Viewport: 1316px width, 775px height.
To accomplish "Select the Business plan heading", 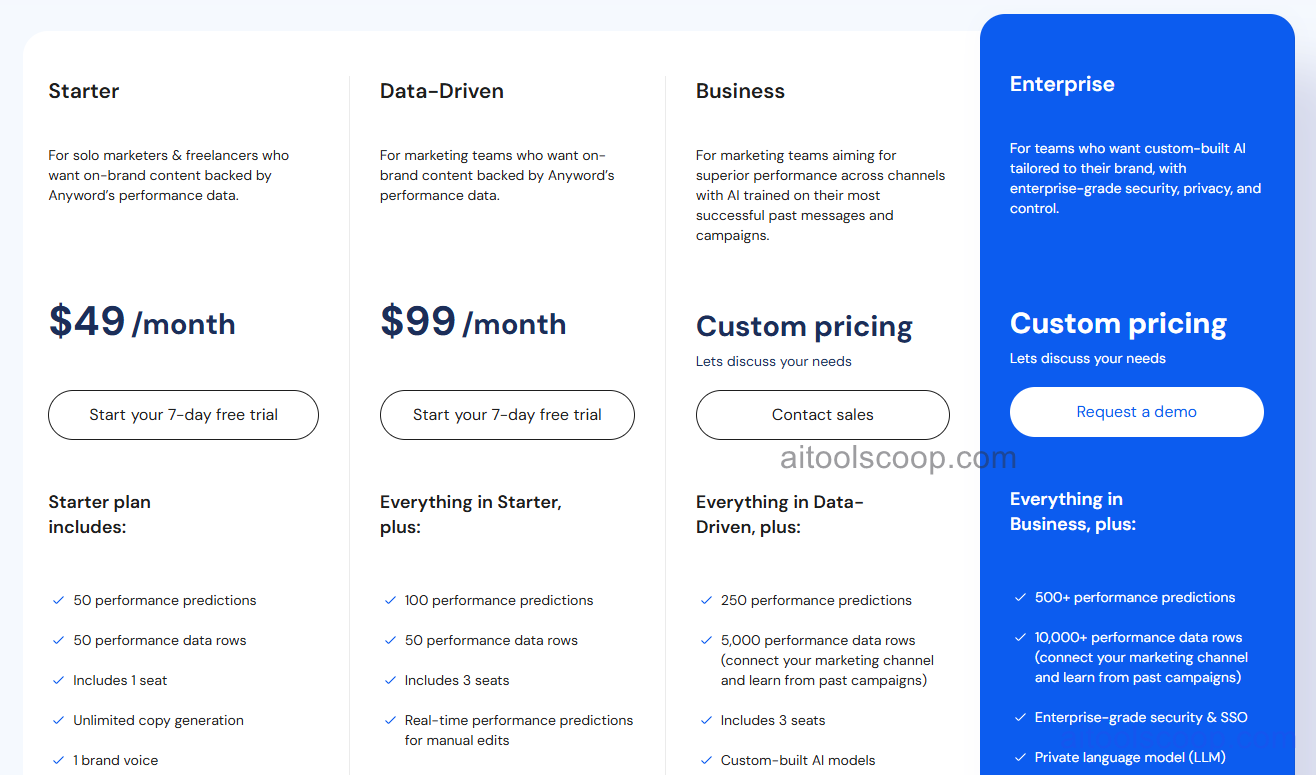I will tap(740, 90).
